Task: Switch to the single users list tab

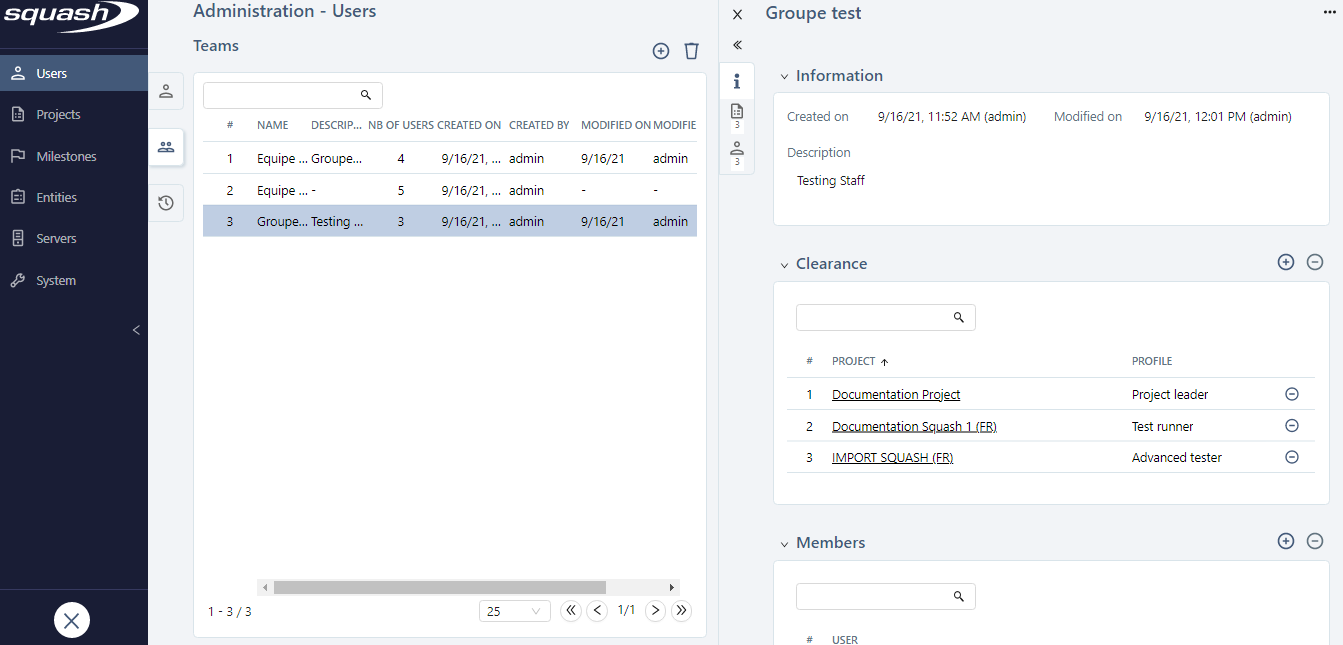Action: pos(166,91)
